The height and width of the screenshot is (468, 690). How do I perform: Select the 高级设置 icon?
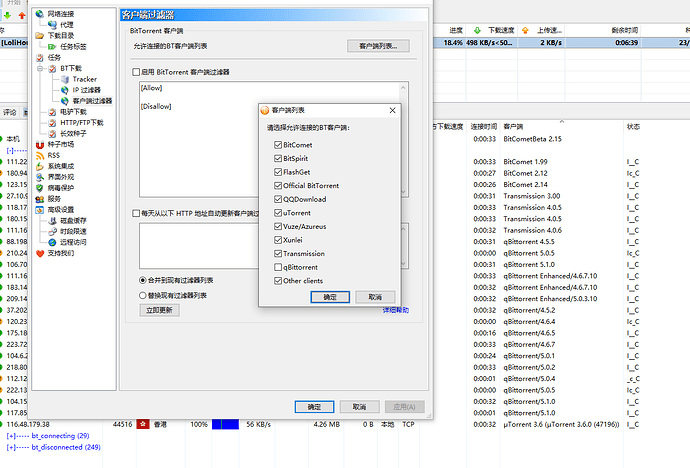pyautogui.click(x=40, y=209)
